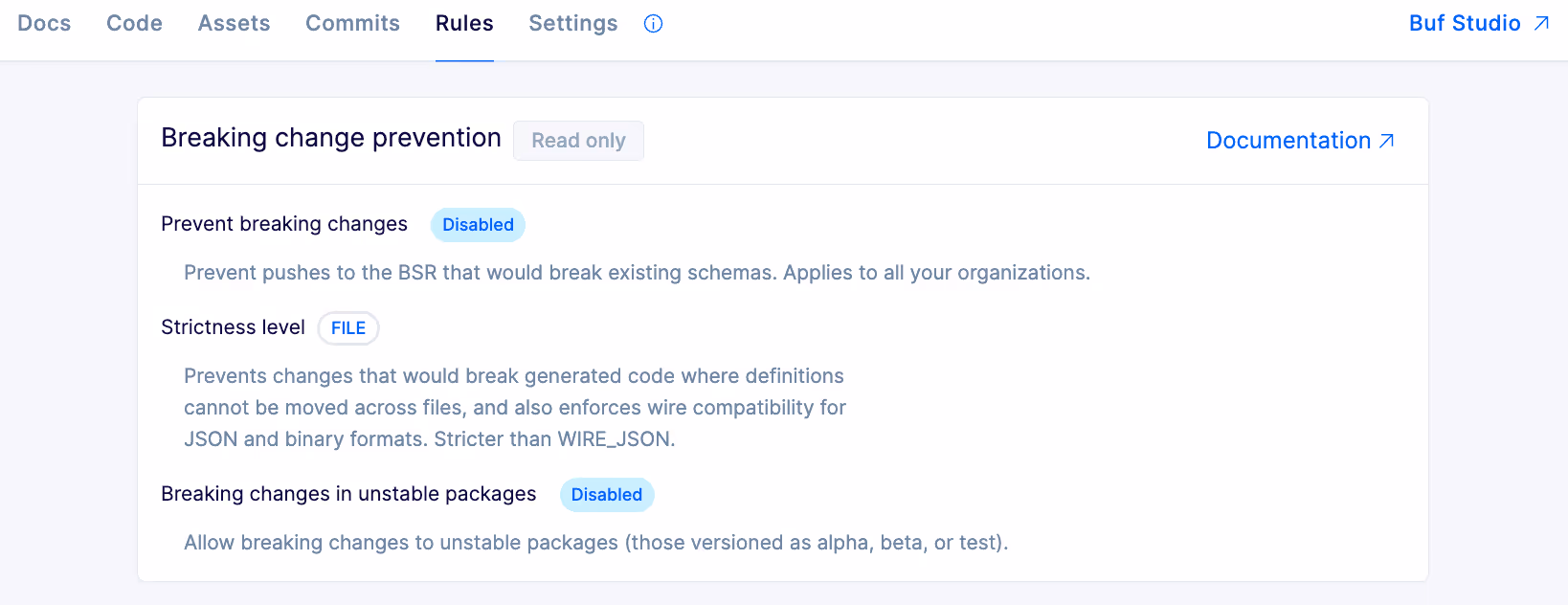Image resolution: width=1568 pixels, height=605 pixels.
Task: Click the Prevent breaking changes label
Action: coord(284,224)
